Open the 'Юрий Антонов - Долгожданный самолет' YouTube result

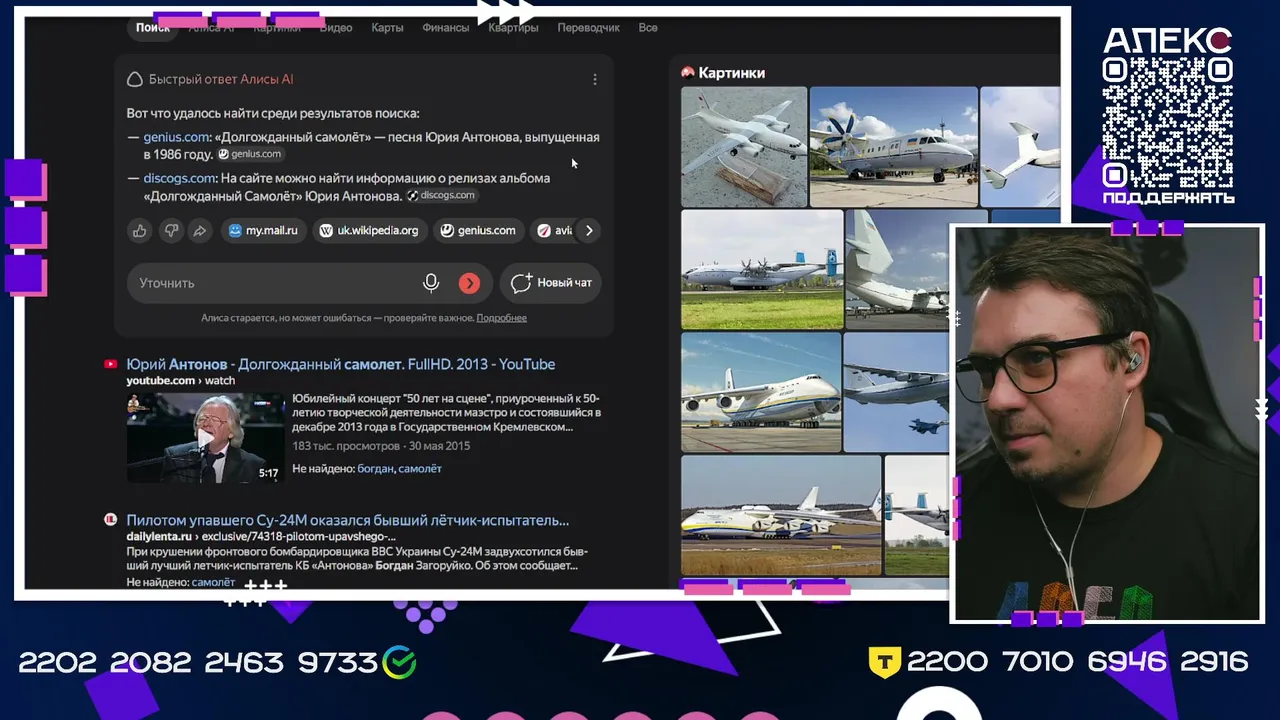click(x=340, y=364)
